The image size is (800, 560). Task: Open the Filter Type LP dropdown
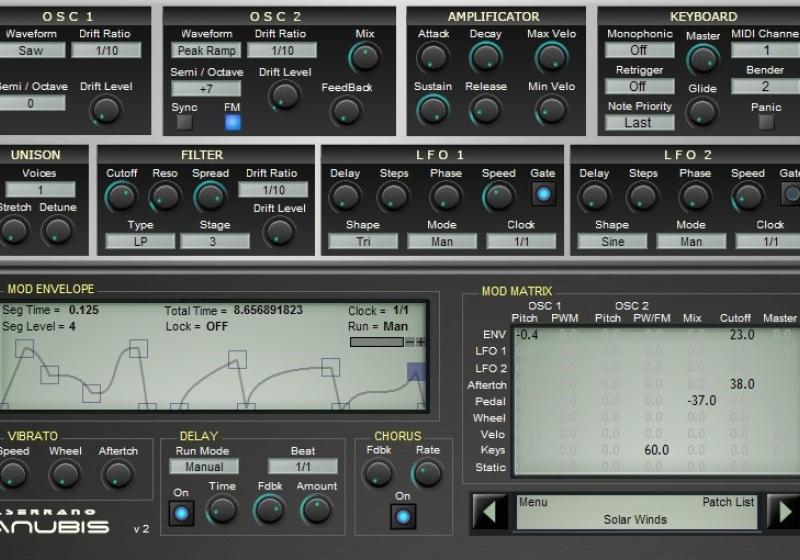click(140, 241)
